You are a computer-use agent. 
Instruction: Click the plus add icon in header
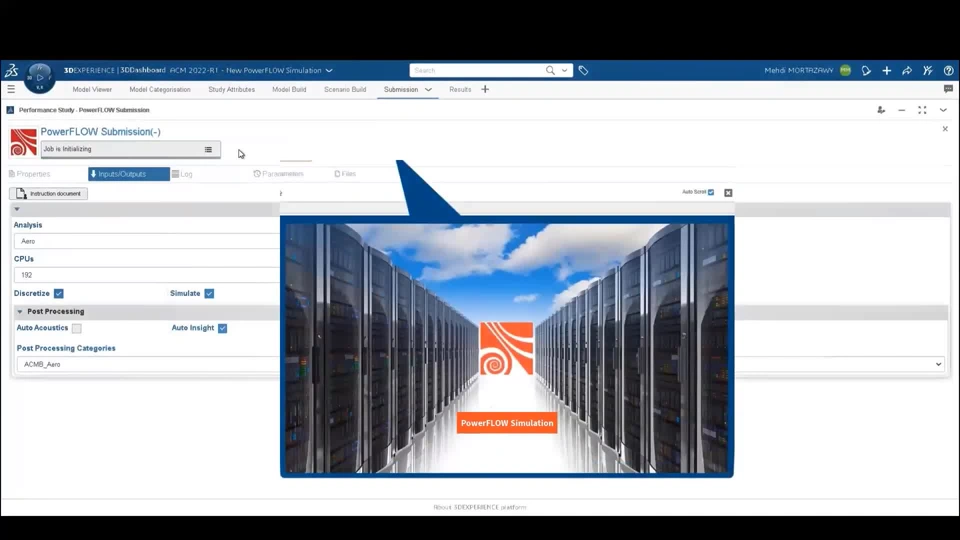(x=887, y=70)
